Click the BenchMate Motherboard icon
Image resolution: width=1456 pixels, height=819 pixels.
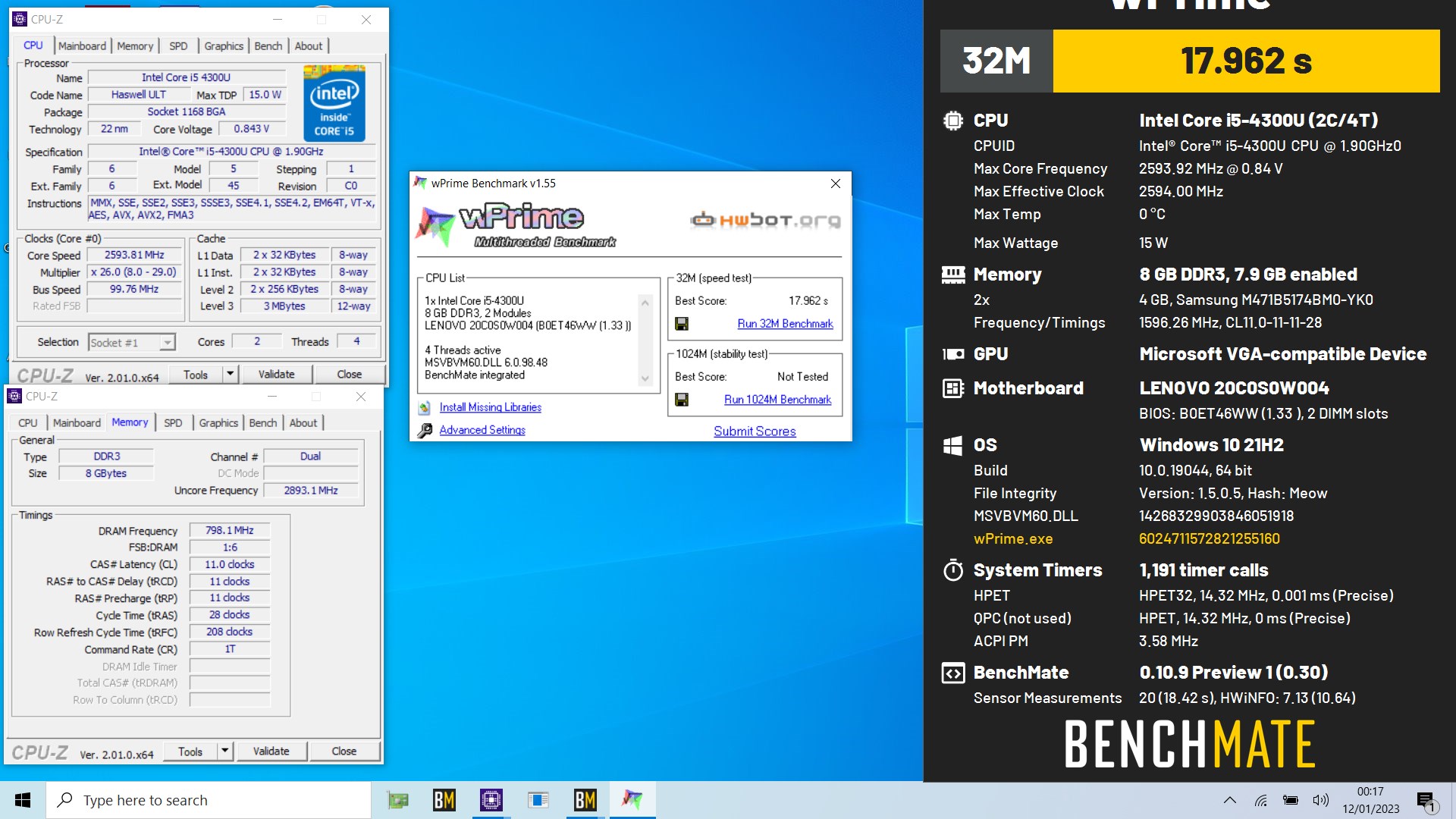tap(953, 388)
